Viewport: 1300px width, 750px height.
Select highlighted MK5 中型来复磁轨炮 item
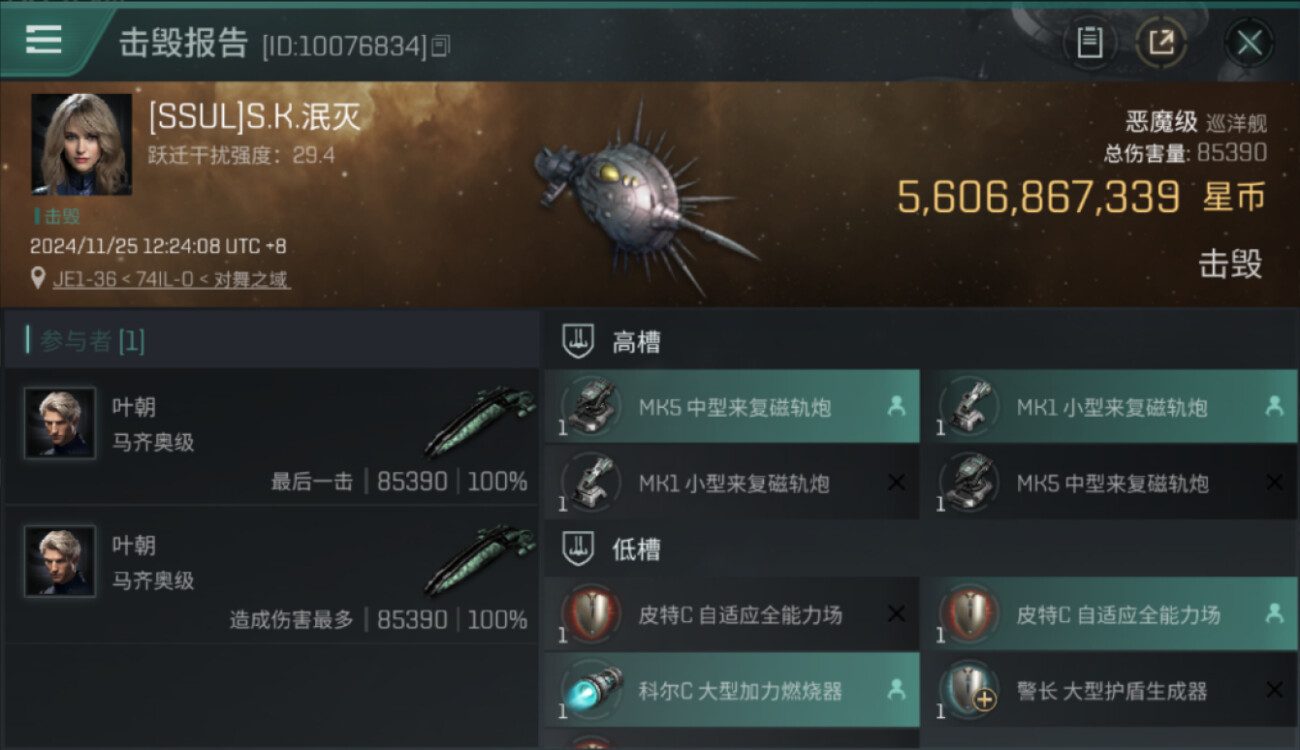pyautogui.click(x=732, y=407)
